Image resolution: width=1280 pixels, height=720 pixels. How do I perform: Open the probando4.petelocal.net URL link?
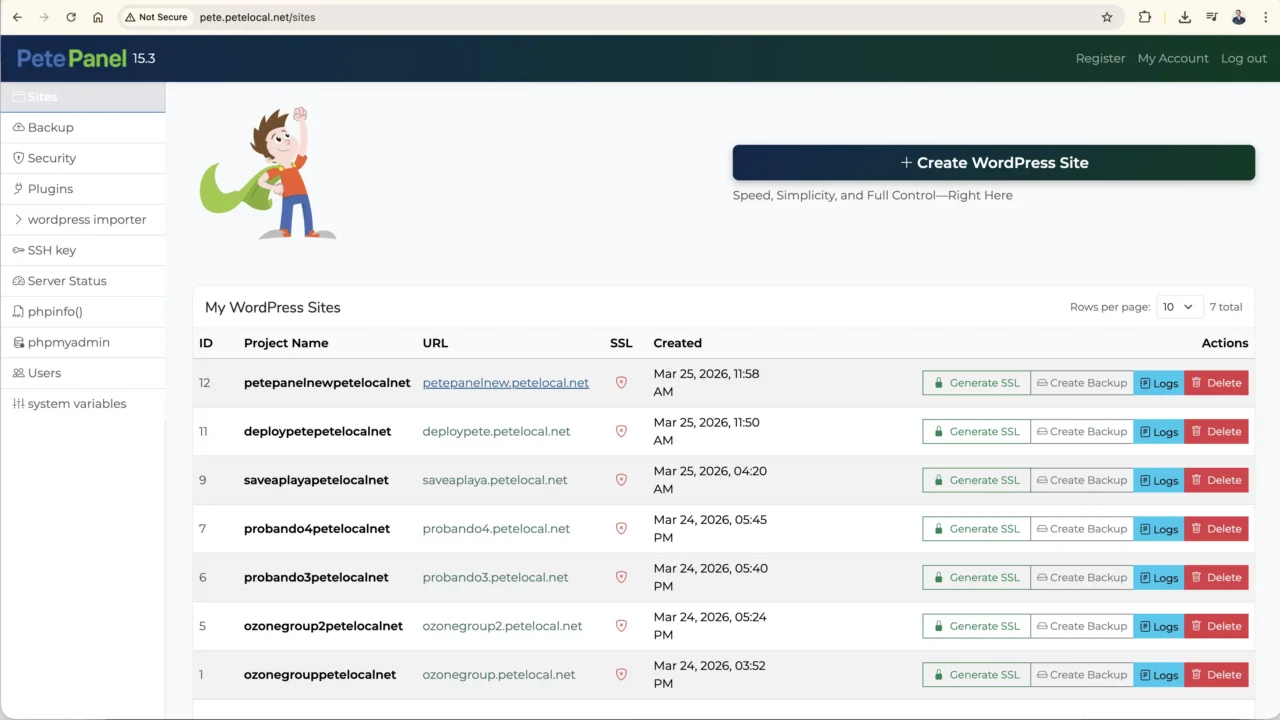[497, 529]
